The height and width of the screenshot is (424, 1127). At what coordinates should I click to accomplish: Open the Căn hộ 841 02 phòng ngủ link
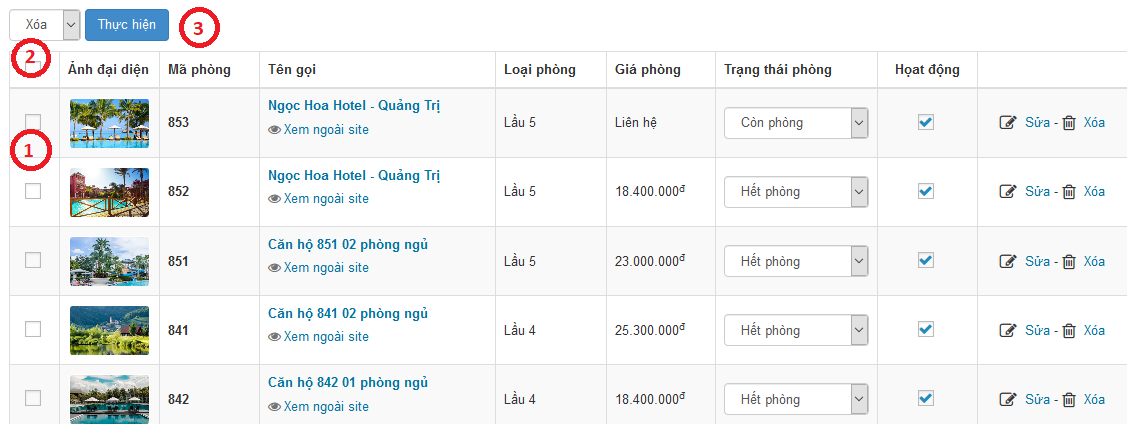(x=348, y=314)
